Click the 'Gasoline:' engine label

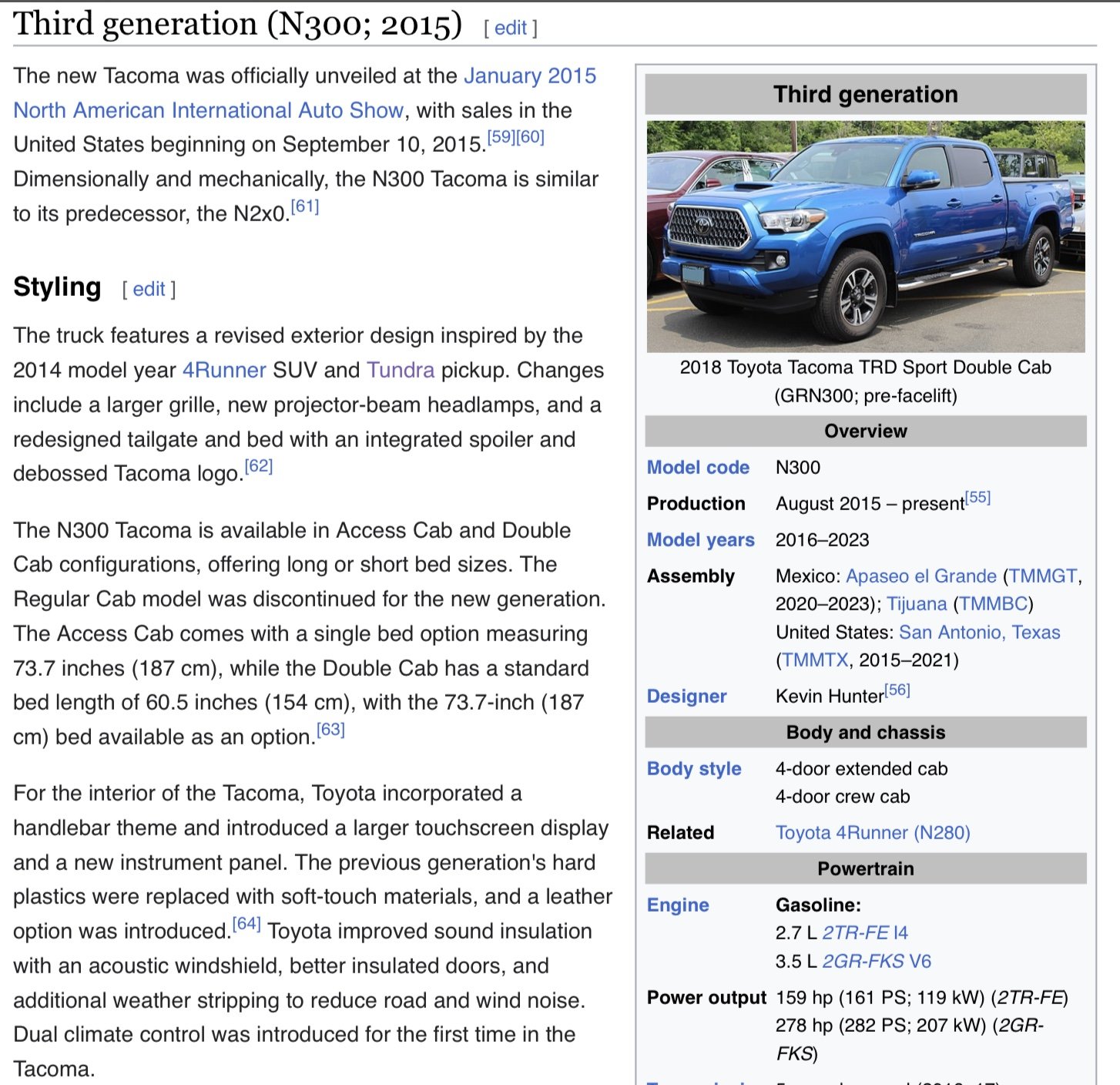pos(819,905)
